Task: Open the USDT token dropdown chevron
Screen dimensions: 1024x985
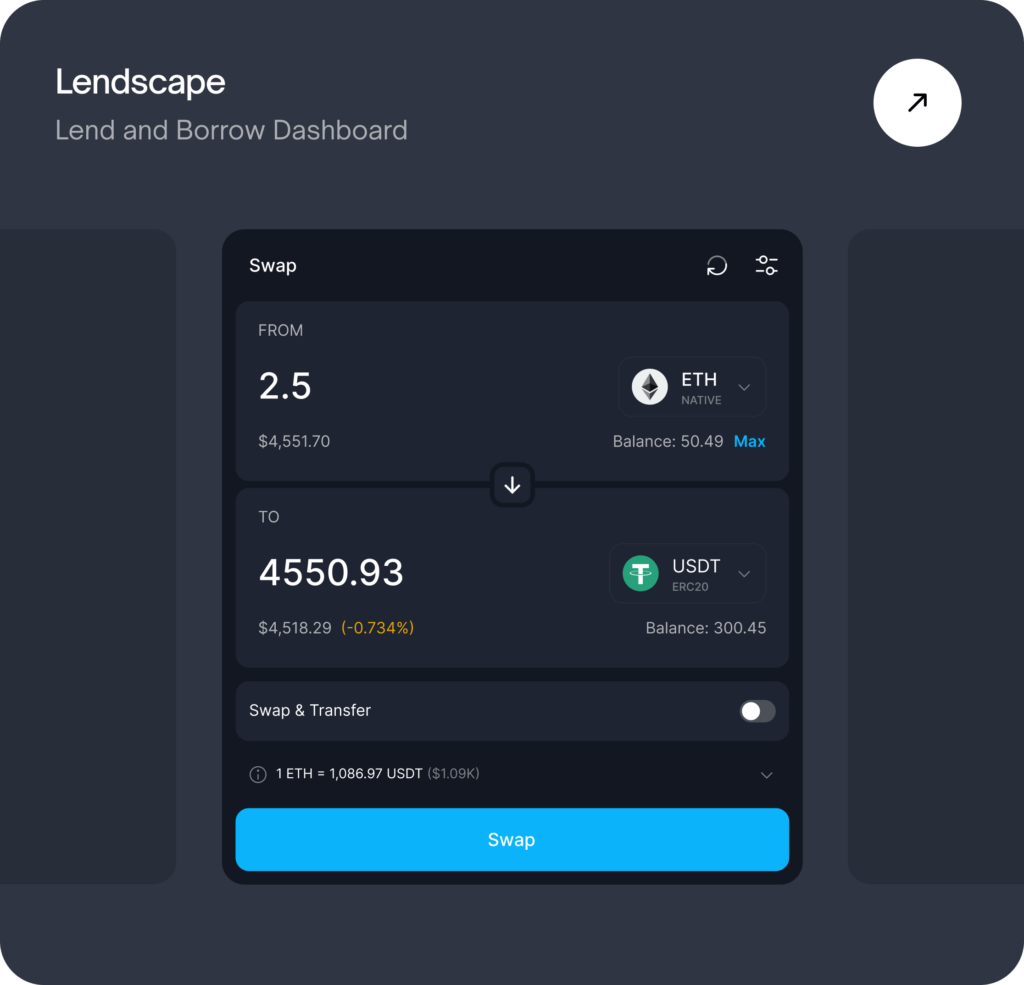Action: click(744, 574)
